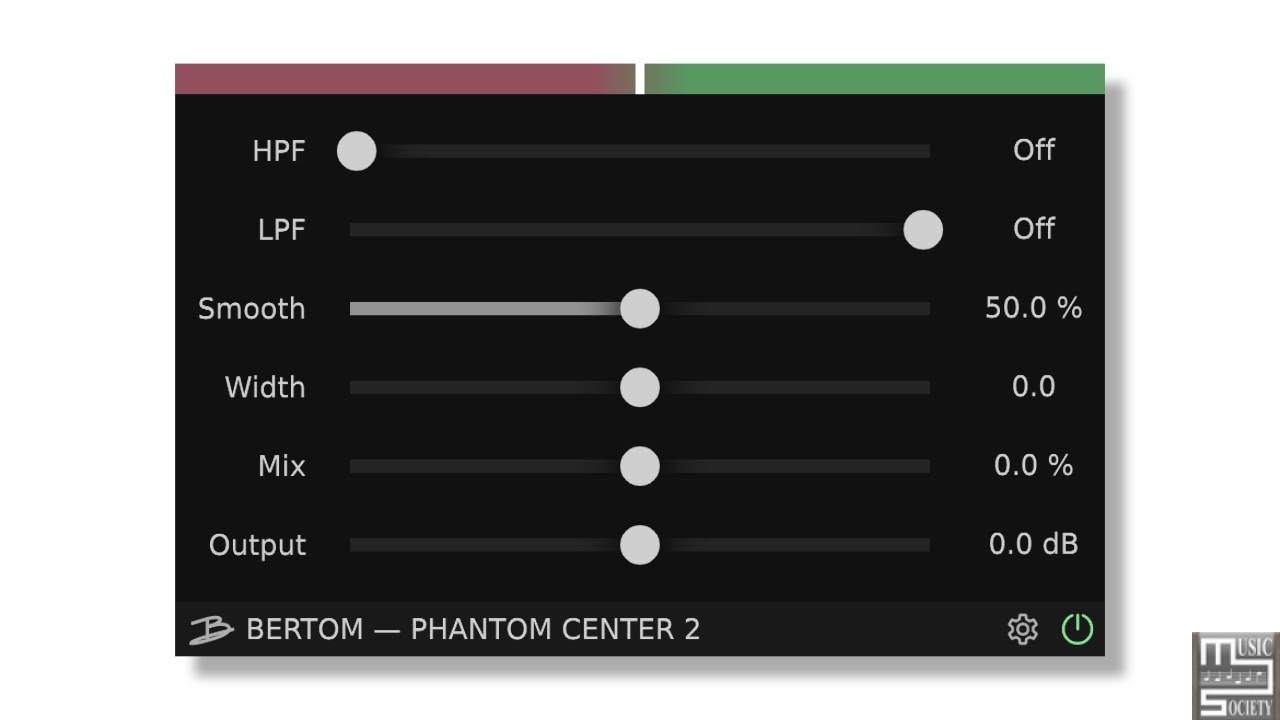1280x720 pixels.
Task: Click the Music Society watermark logo
Action: pyautogui.click(x=1235, y=675)
